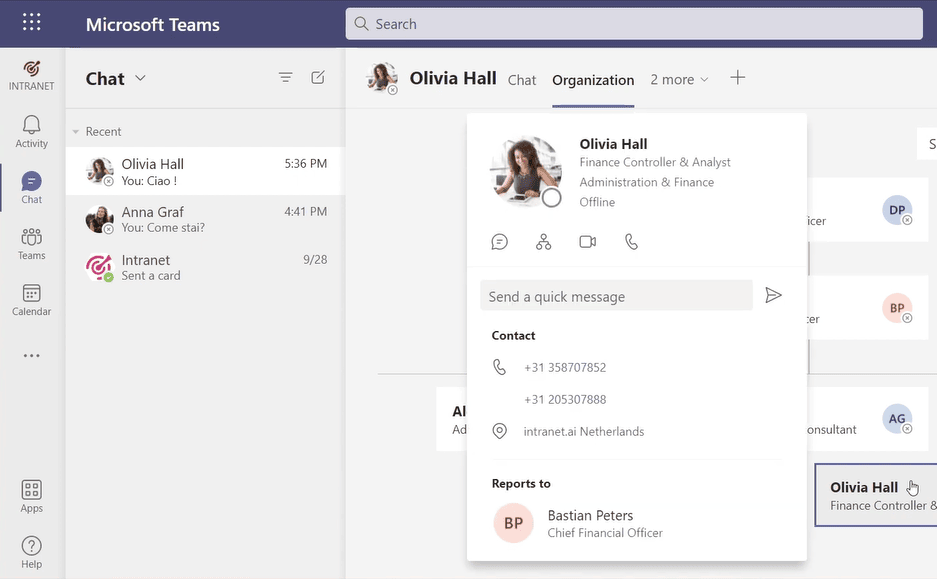937x579 pixels.
Task: Select the Organization tab
Action: (593, 80)
